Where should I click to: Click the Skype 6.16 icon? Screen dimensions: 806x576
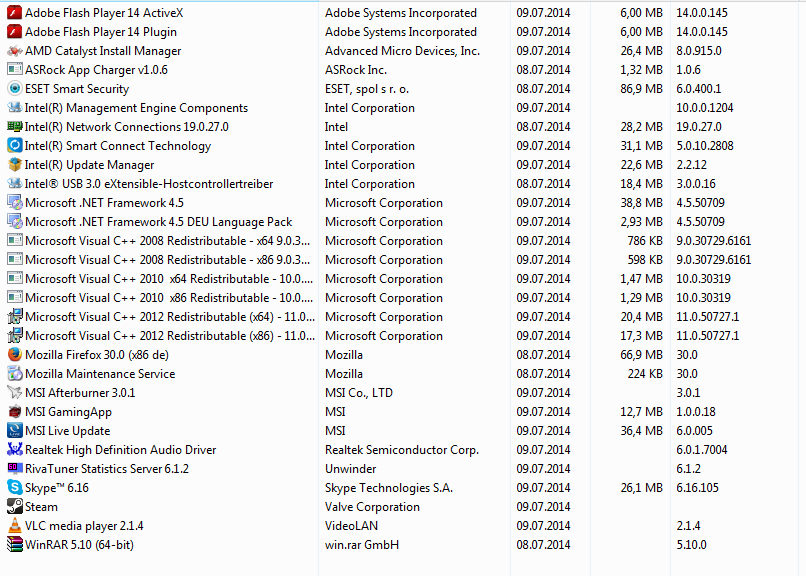click(14, 488)
